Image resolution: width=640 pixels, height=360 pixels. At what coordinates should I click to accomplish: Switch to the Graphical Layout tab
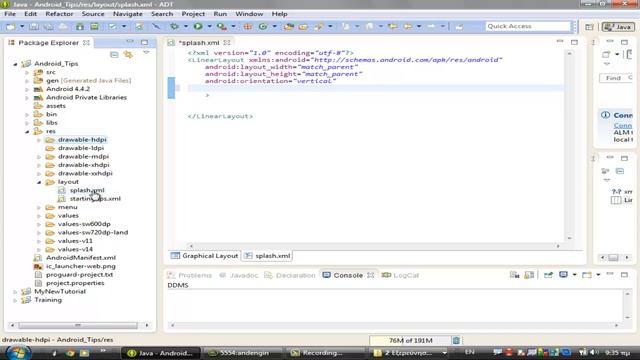(204, 256)
